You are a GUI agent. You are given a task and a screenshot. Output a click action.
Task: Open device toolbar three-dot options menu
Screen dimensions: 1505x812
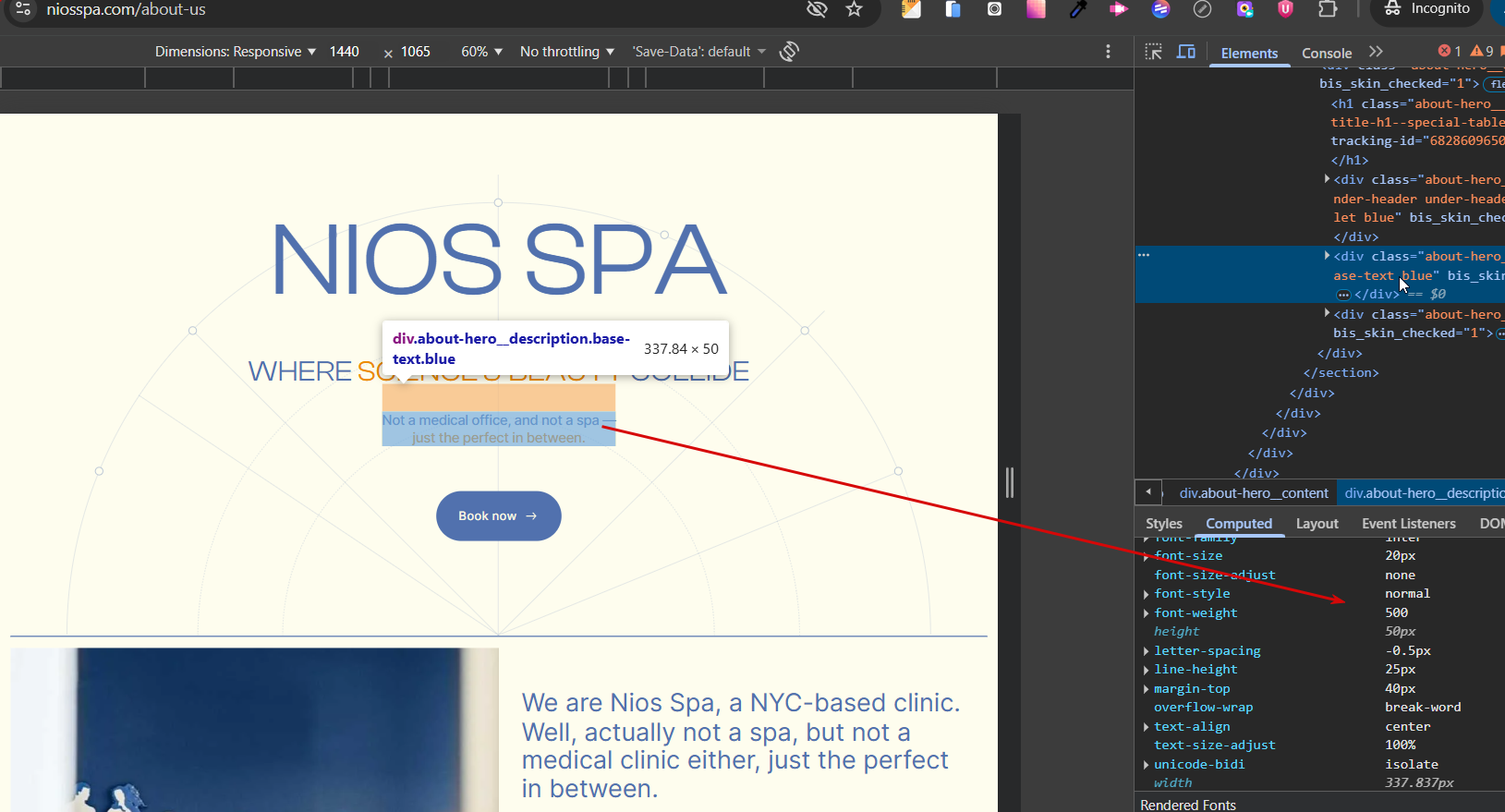(x=1108, y=52)
